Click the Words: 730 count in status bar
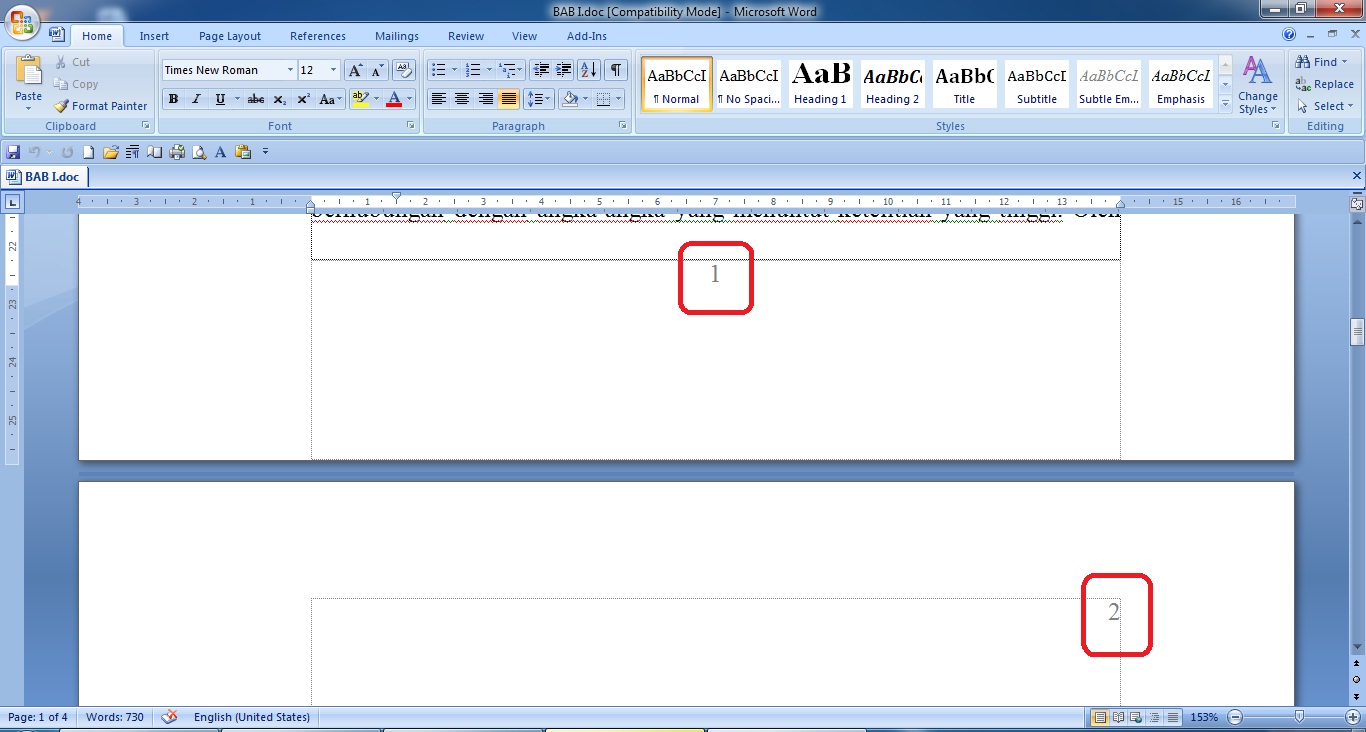Viewport: 1366px width, 732px height. click(x=115, y=717)
